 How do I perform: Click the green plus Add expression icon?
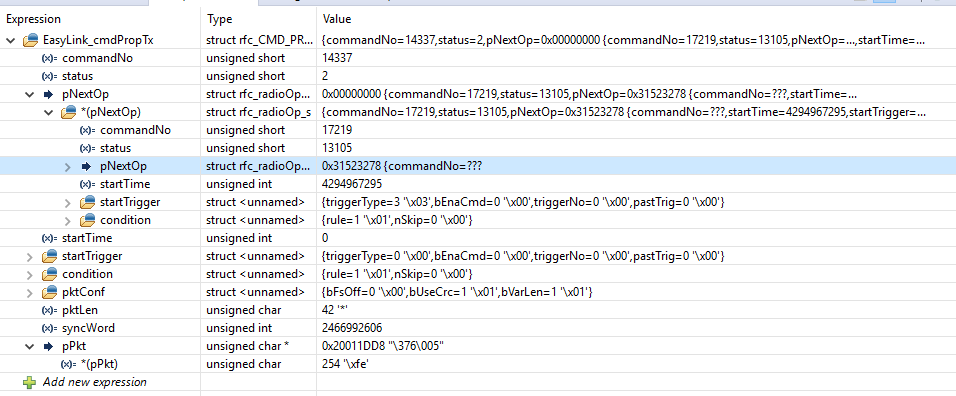point(29,383)
